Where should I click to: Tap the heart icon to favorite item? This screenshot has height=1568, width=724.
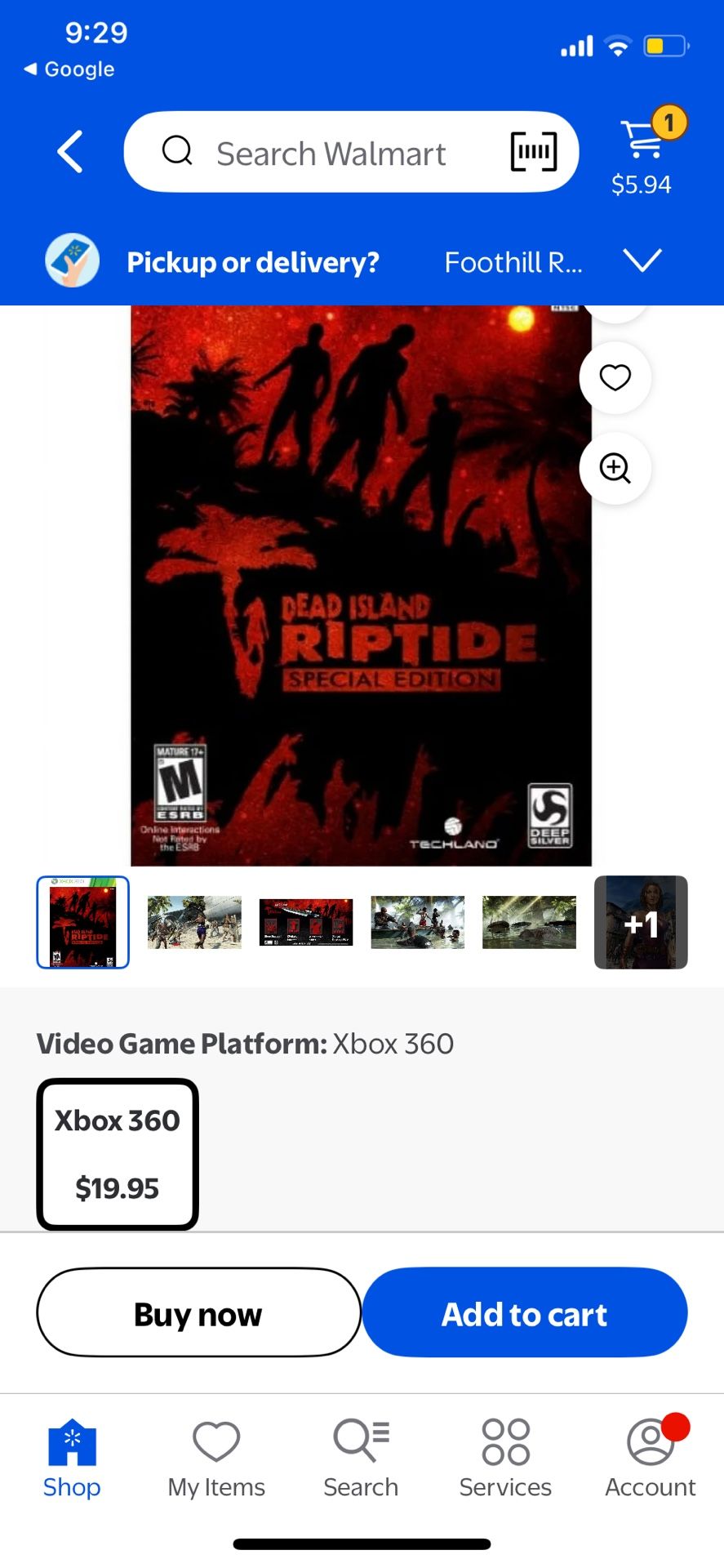pos(615,377)
